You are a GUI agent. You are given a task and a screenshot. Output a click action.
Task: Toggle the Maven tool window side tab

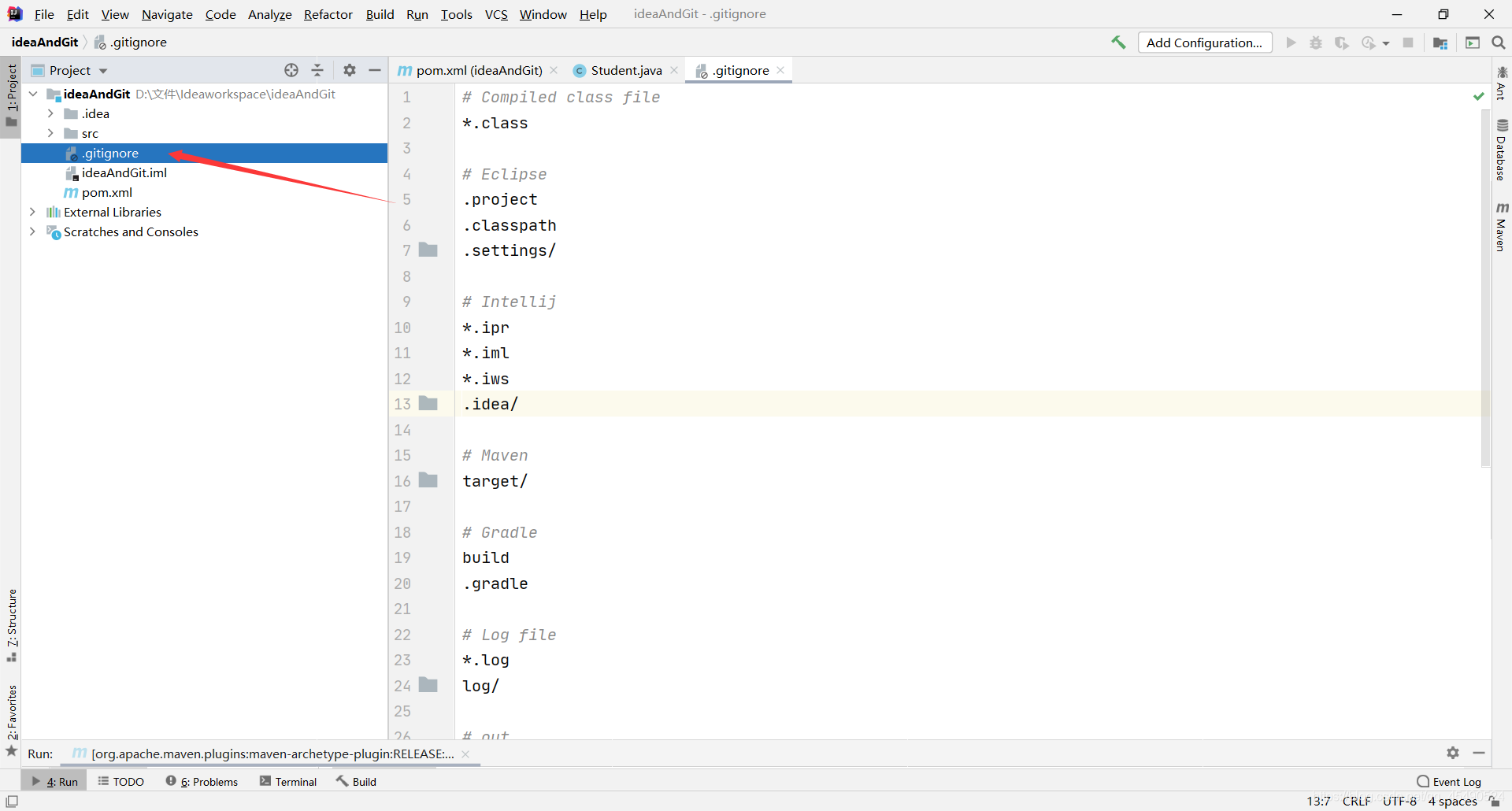click(x=1502, y=228)
